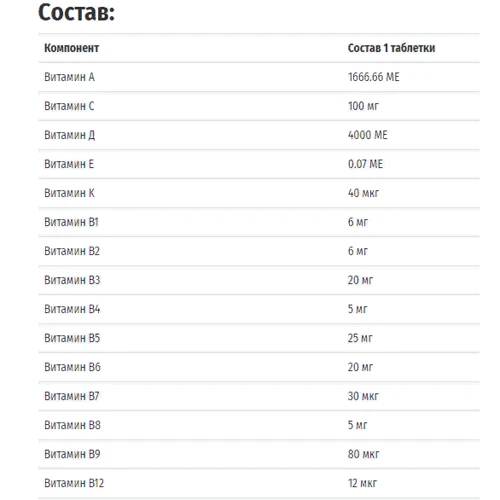The width and height of the screenshot is (500, 500).
Task: Select the 20 мг value for Витамин В3
Action: point(360,280)
